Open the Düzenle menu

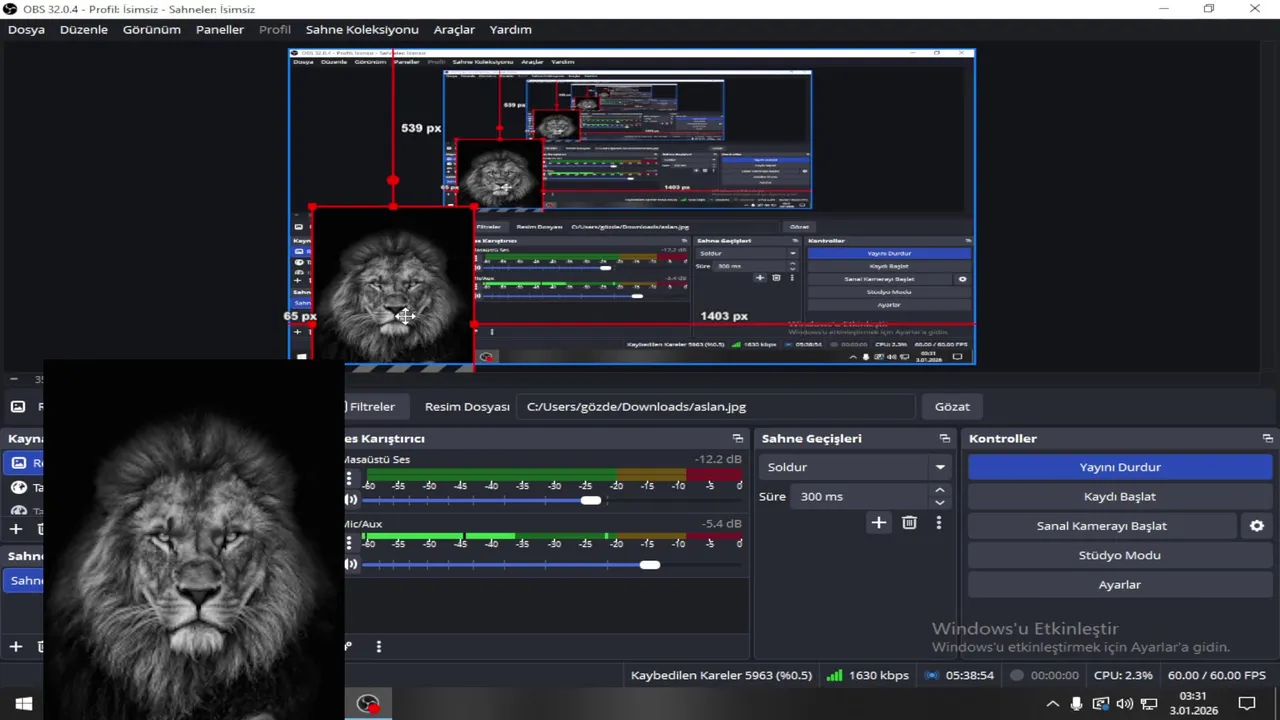[x=84, y=30]
